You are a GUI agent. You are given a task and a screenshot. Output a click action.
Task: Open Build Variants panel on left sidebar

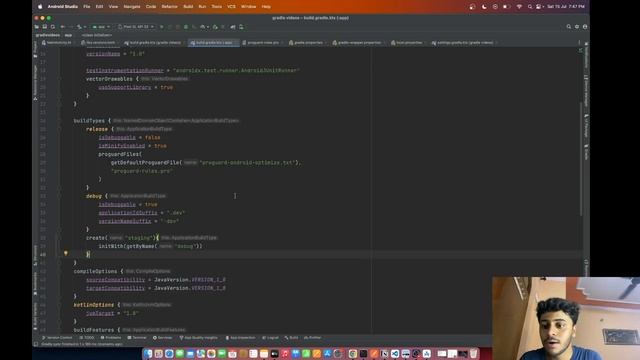pyautogui.click(x=35, y=317)
